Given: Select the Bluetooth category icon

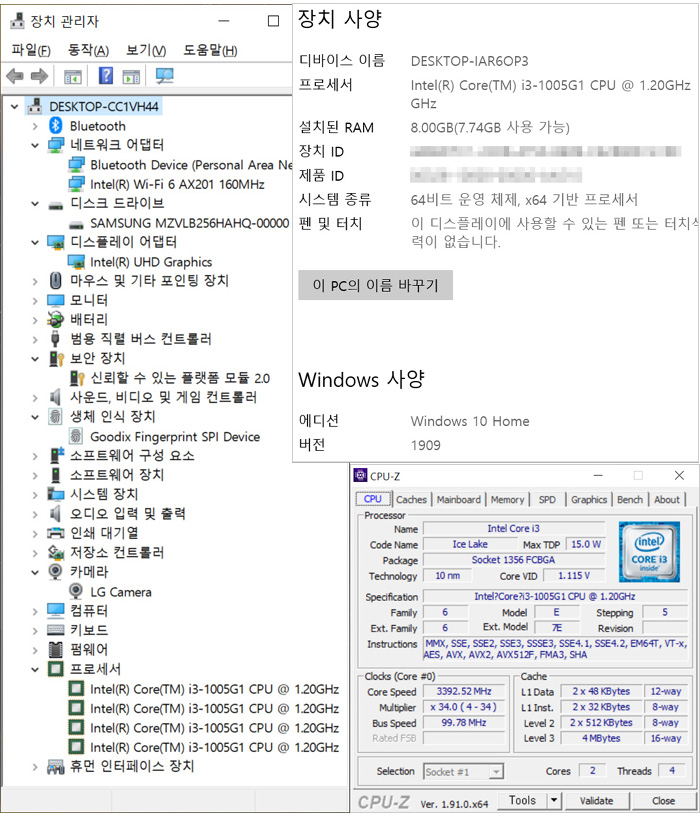Looking at the screenshot, I should point(56,126).
